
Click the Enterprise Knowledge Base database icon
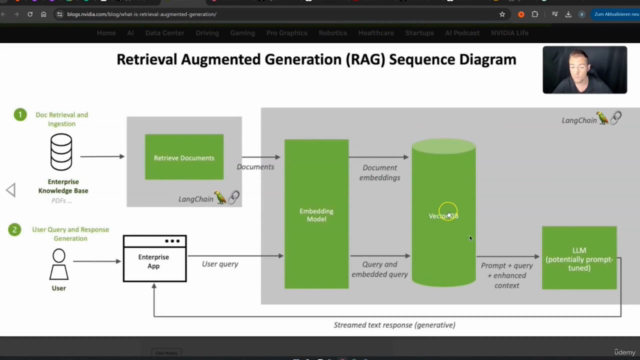click(61, 152)
